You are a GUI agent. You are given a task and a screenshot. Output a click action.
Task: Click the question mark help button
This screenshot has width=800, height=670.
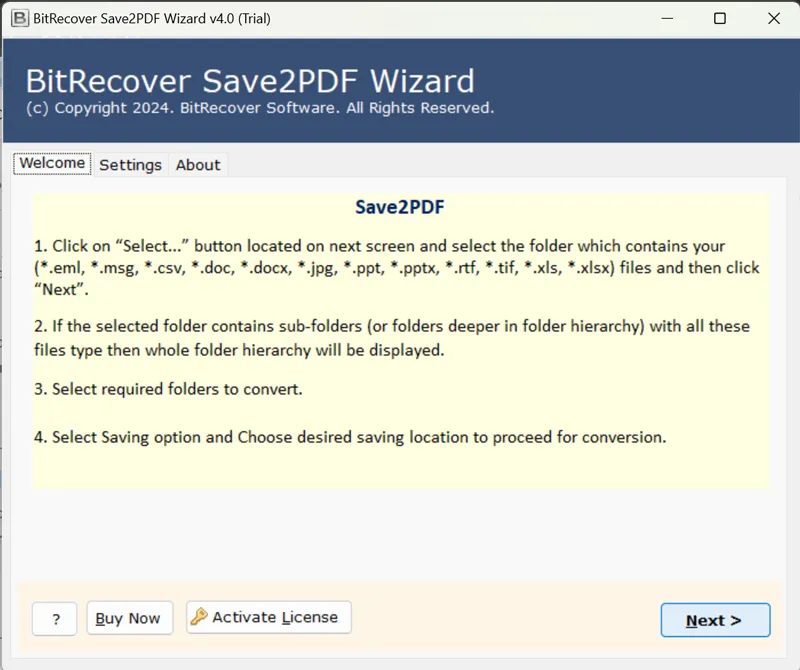click(x=55, y=618)
